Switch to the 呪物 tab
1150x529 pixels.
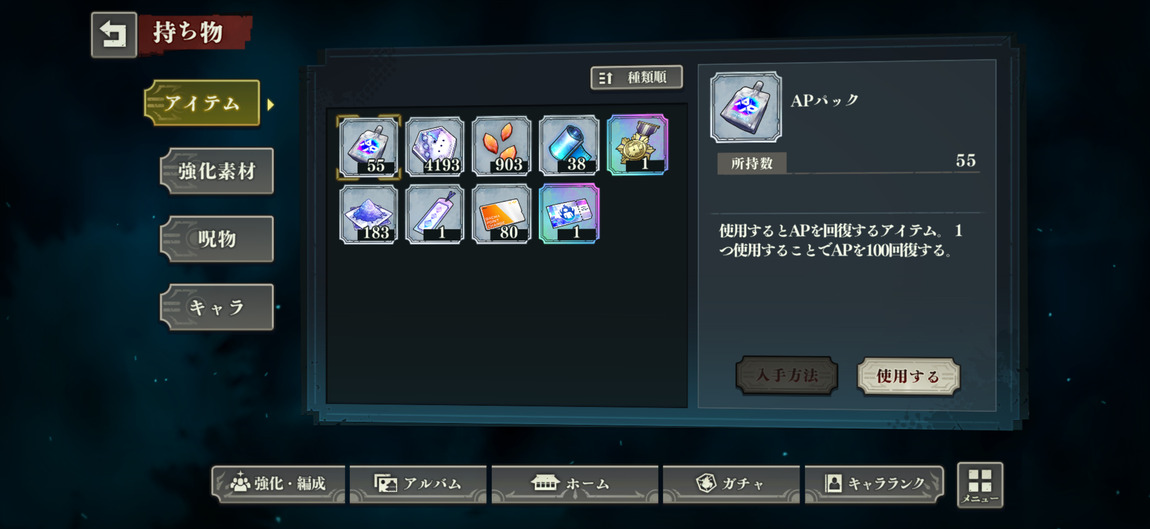pyautogui.click(x=216, y=239)
